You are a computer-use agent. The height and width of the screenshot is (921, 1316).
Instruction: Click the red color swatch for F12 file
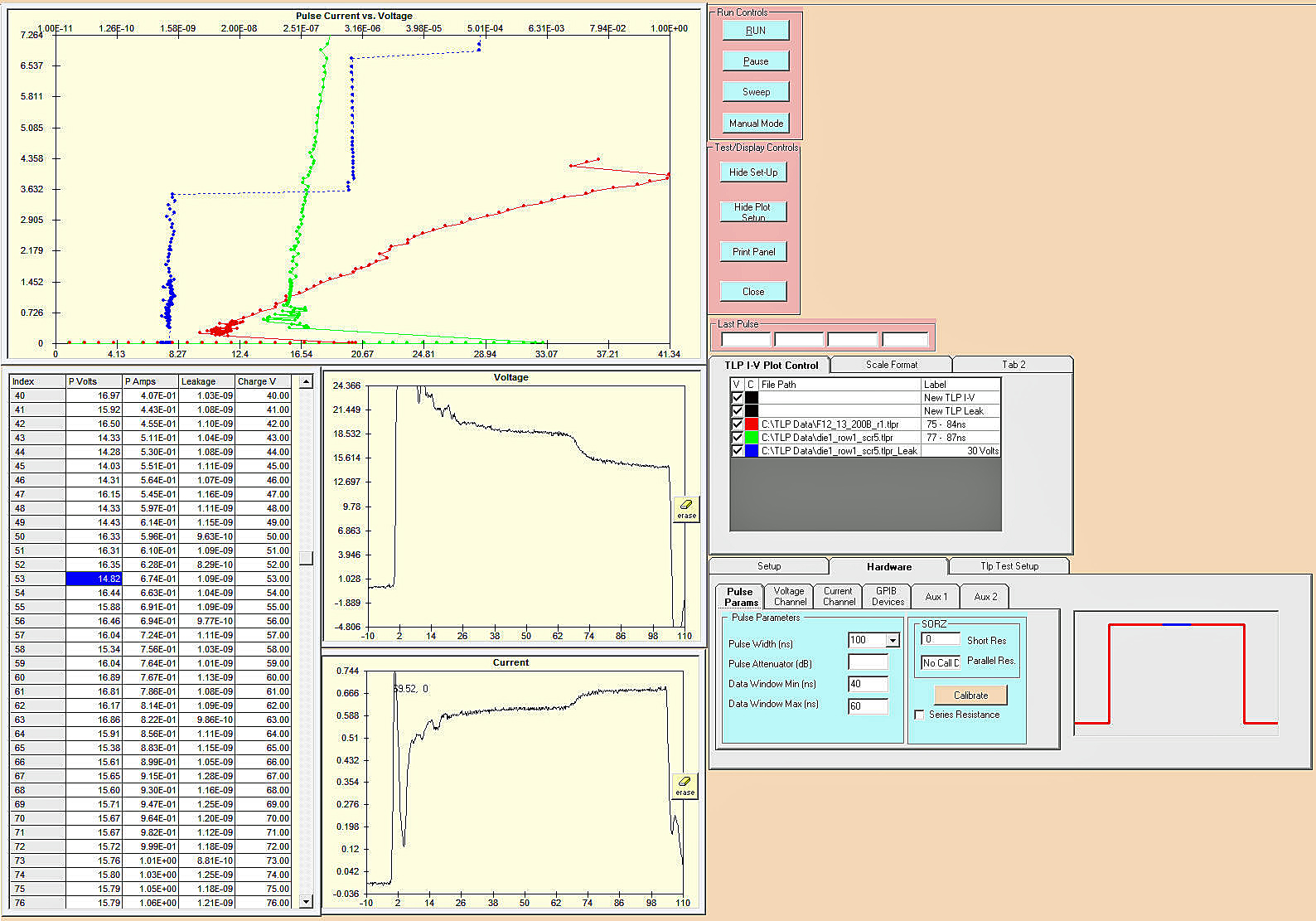pyautogui.click(x=752, y=424)
